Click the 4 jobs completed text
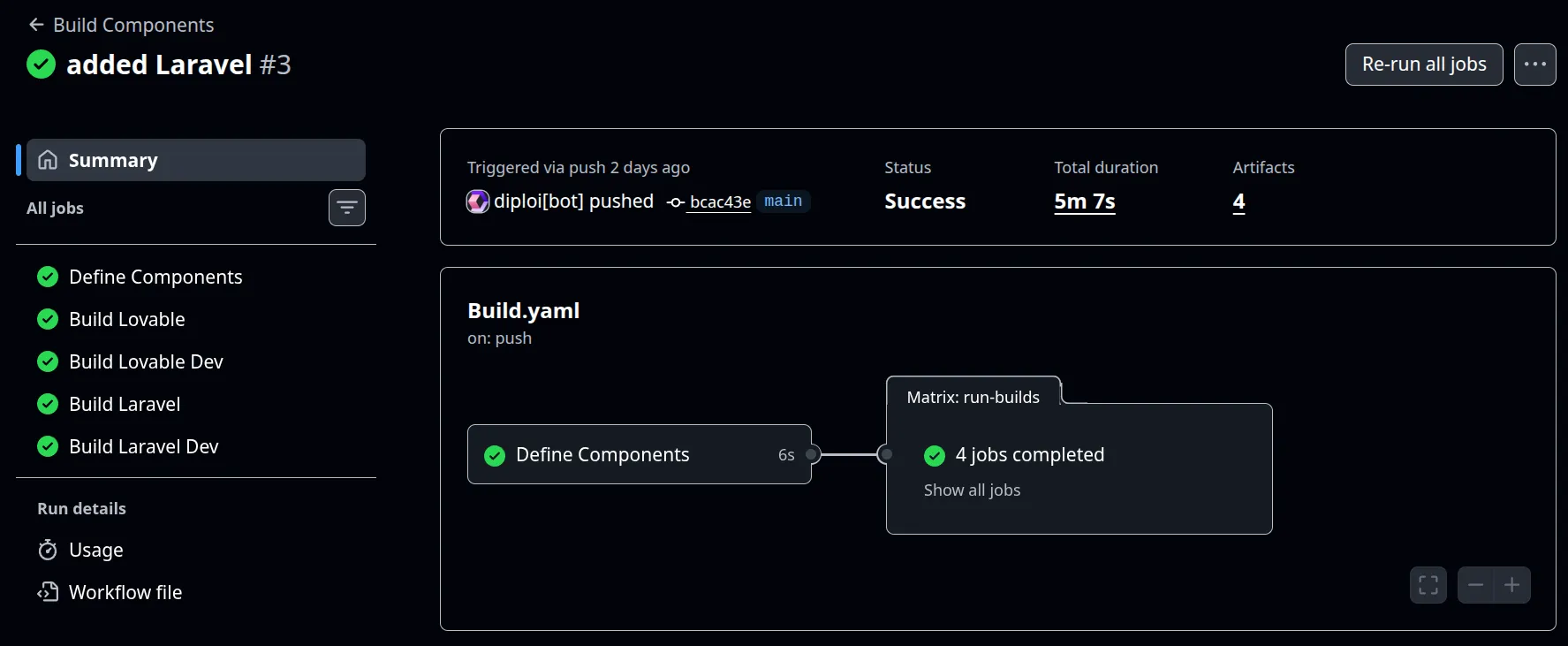This screenshot has width=1568, height=646. click(x=1030, y=454)
